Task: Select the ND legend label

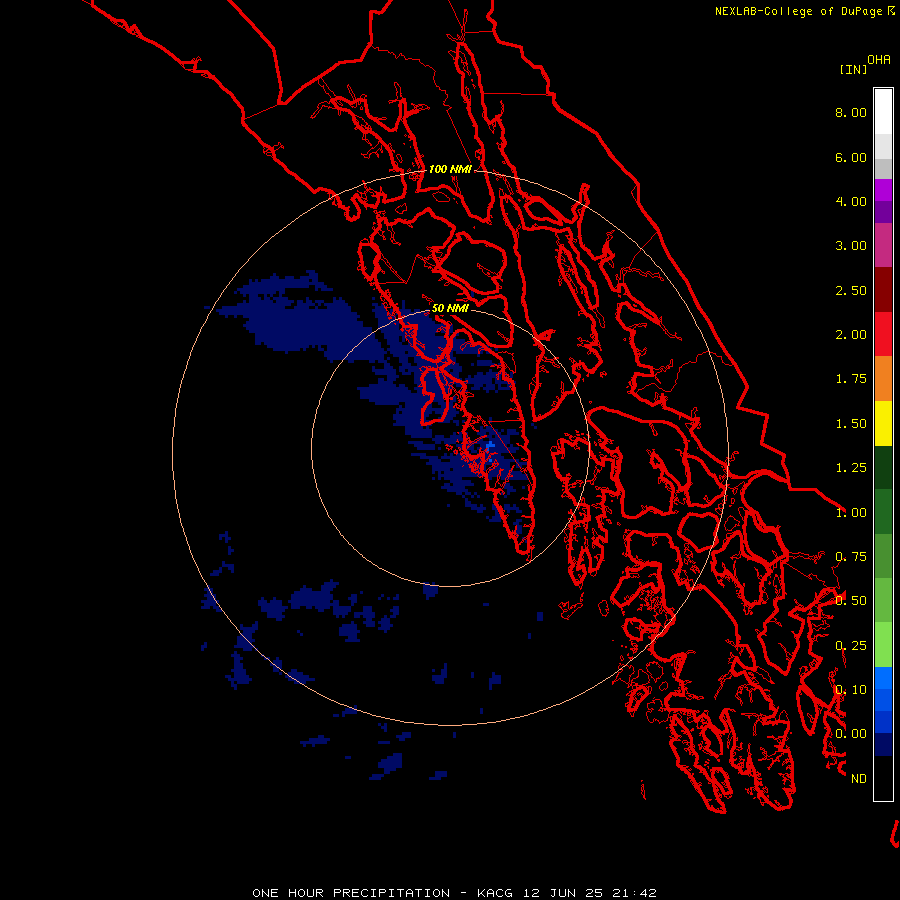Action: [859, 779]
